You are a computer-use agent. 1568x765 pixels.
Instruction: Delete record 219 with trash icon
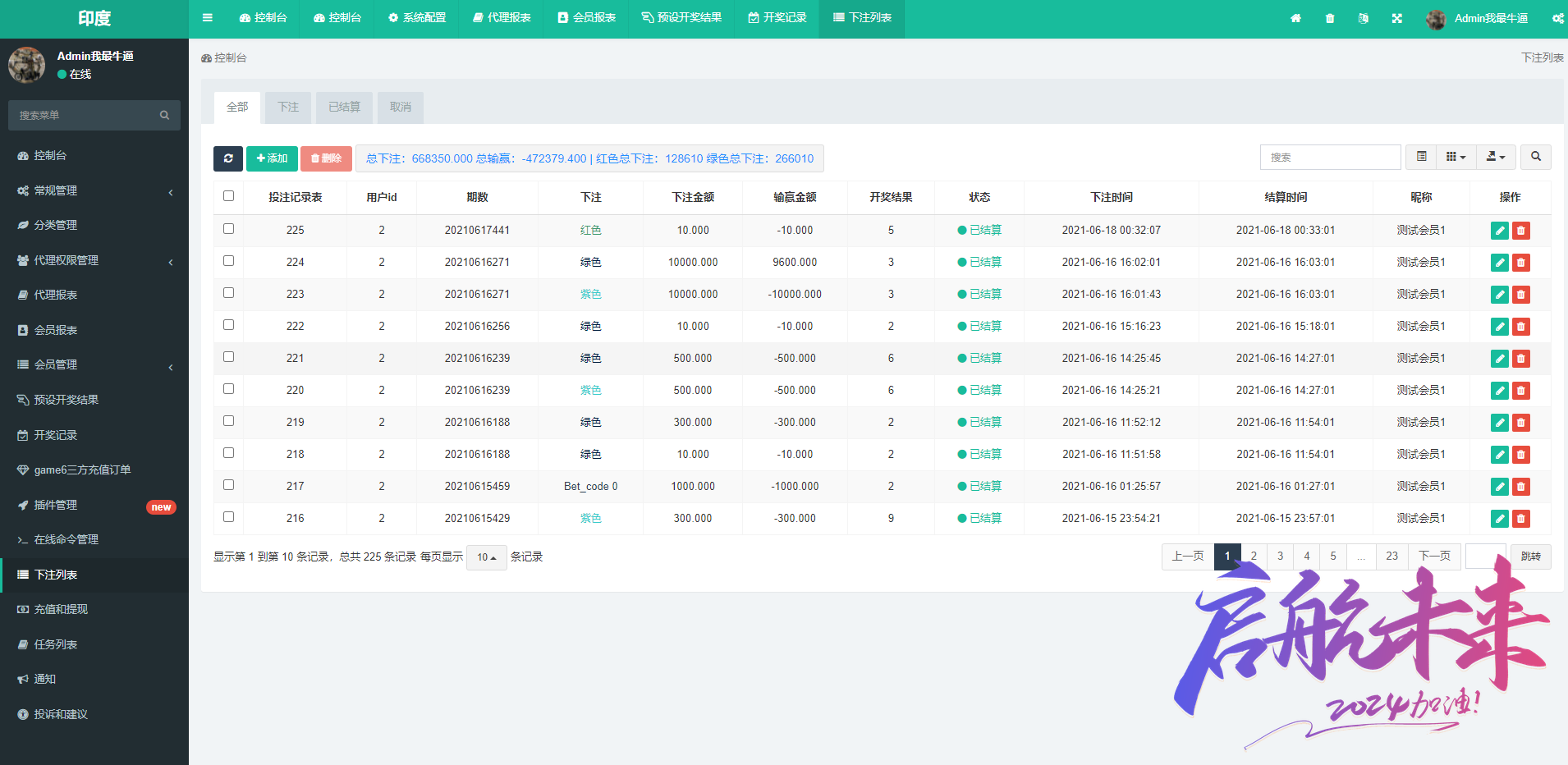click(1521, 423)
